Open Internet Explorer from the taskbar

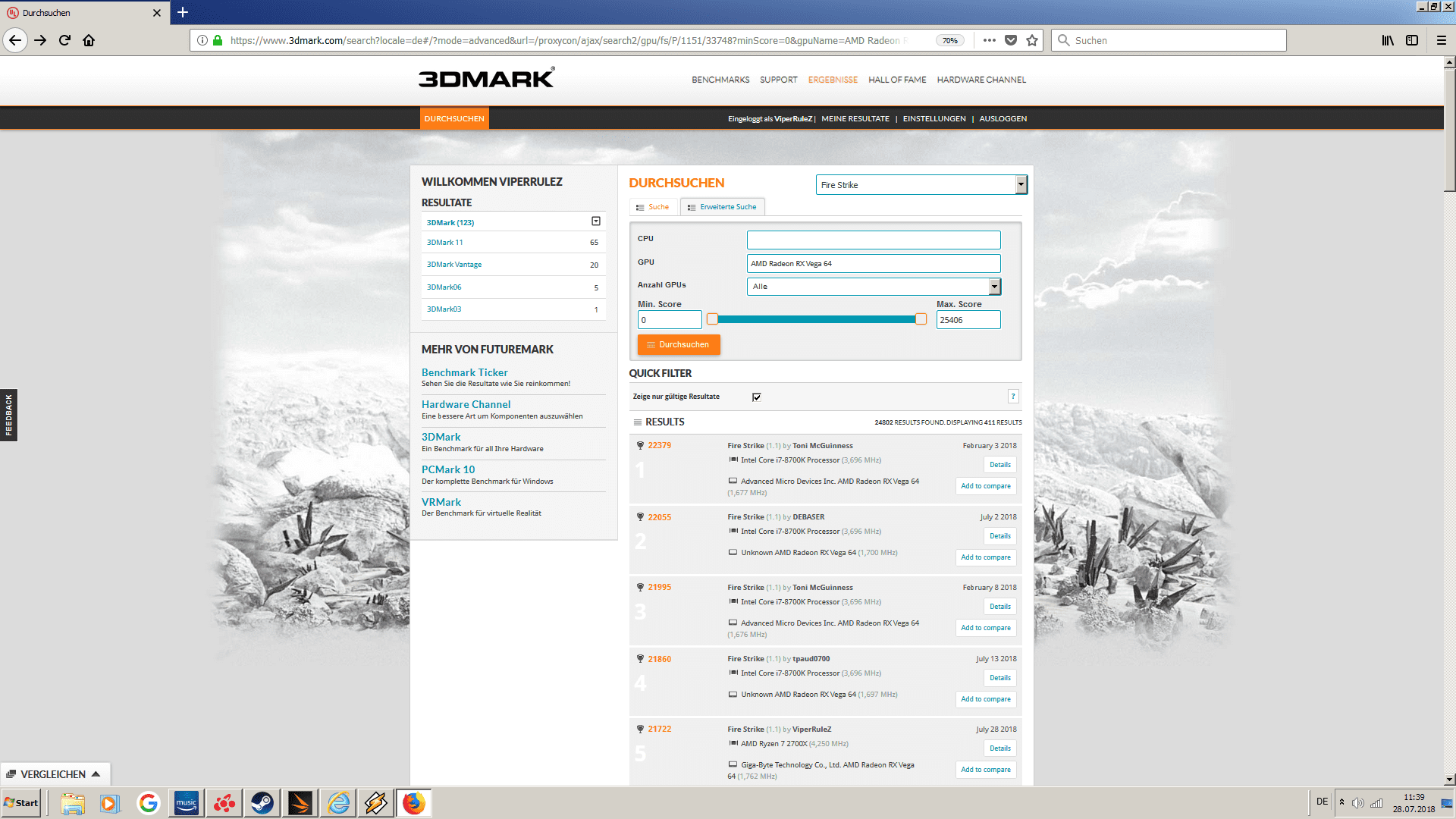(338, 803)
